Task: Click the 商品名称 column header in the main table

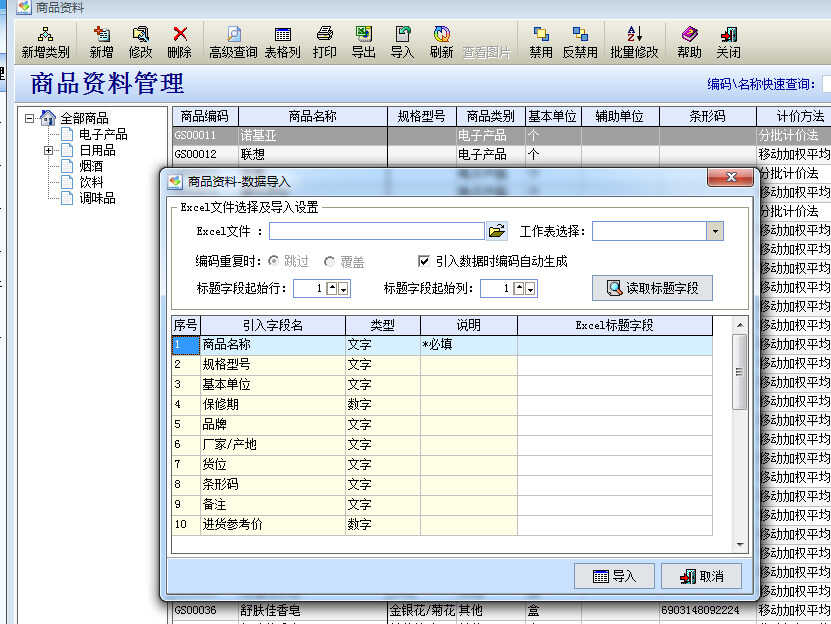Action: [x=313, y=116]
